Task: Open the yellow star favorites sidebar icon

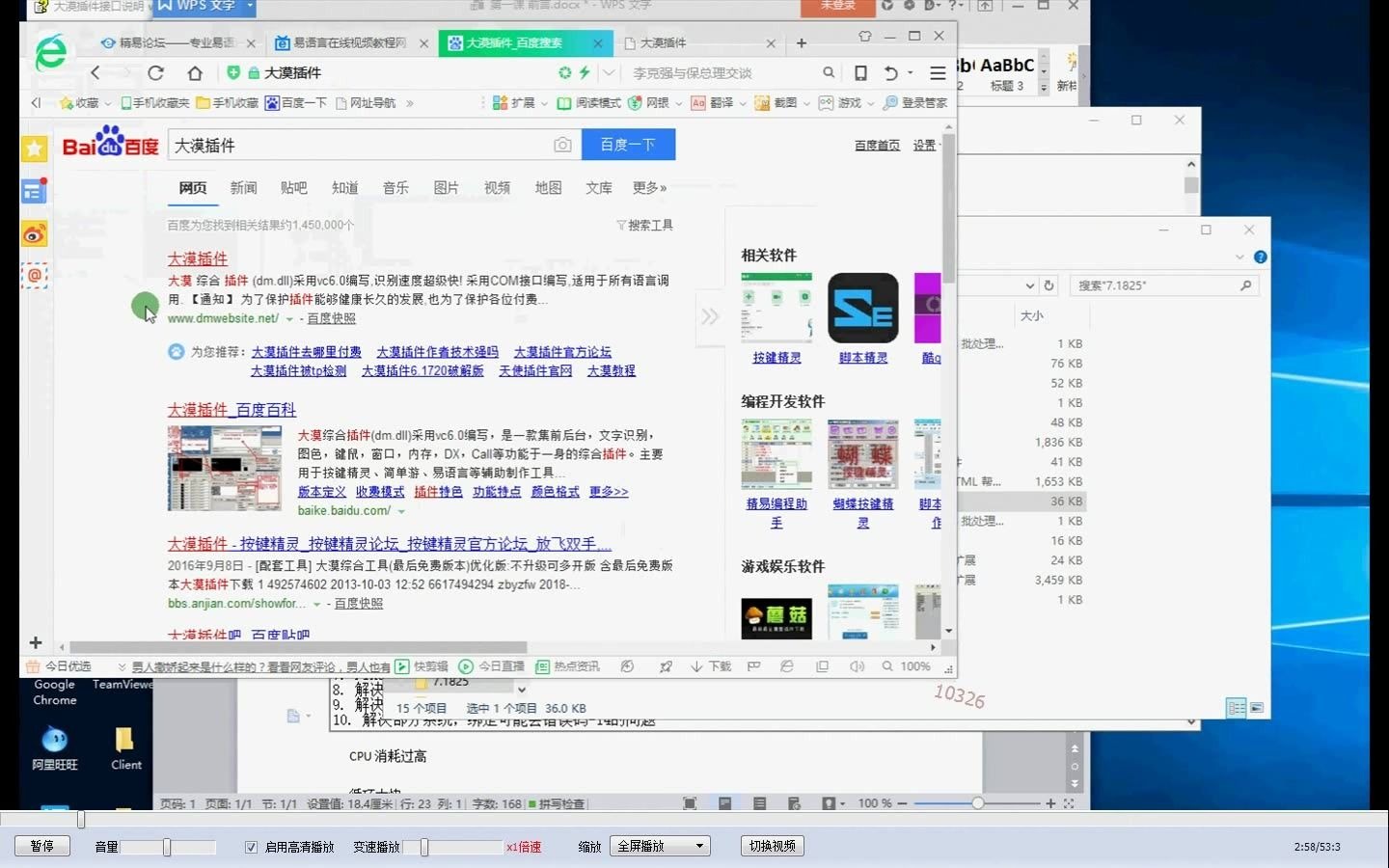Action: (x=35, y=149)
